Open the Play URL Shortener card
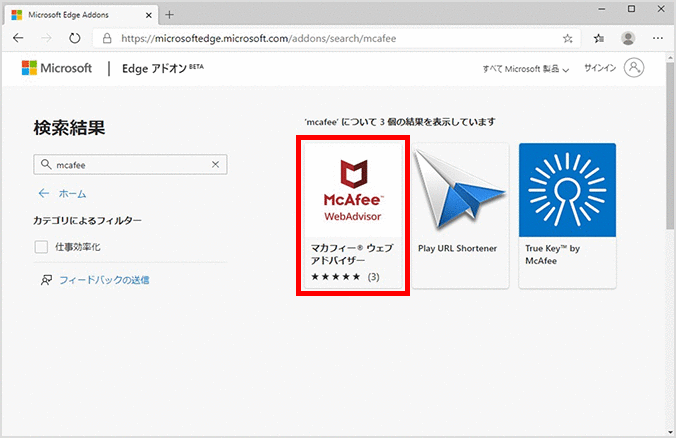Screen dimensions: 676x438 [460, 216]
